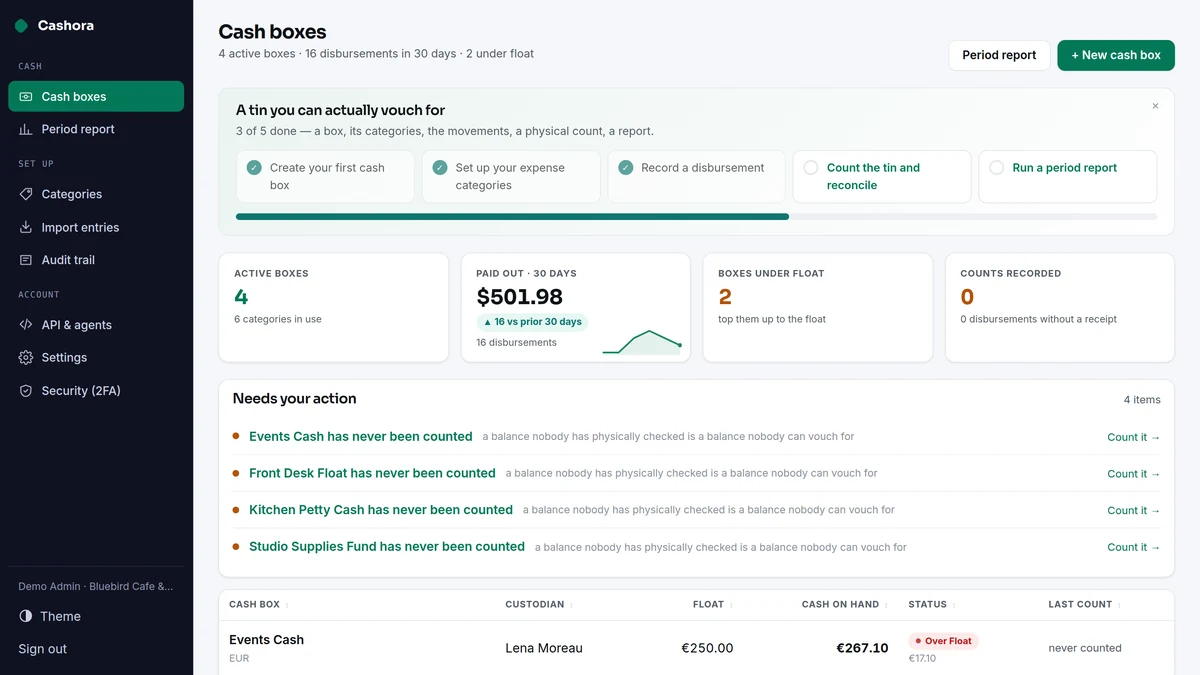
Task: Open the Audit trail sidebar icon
Action: pos(26,260)
